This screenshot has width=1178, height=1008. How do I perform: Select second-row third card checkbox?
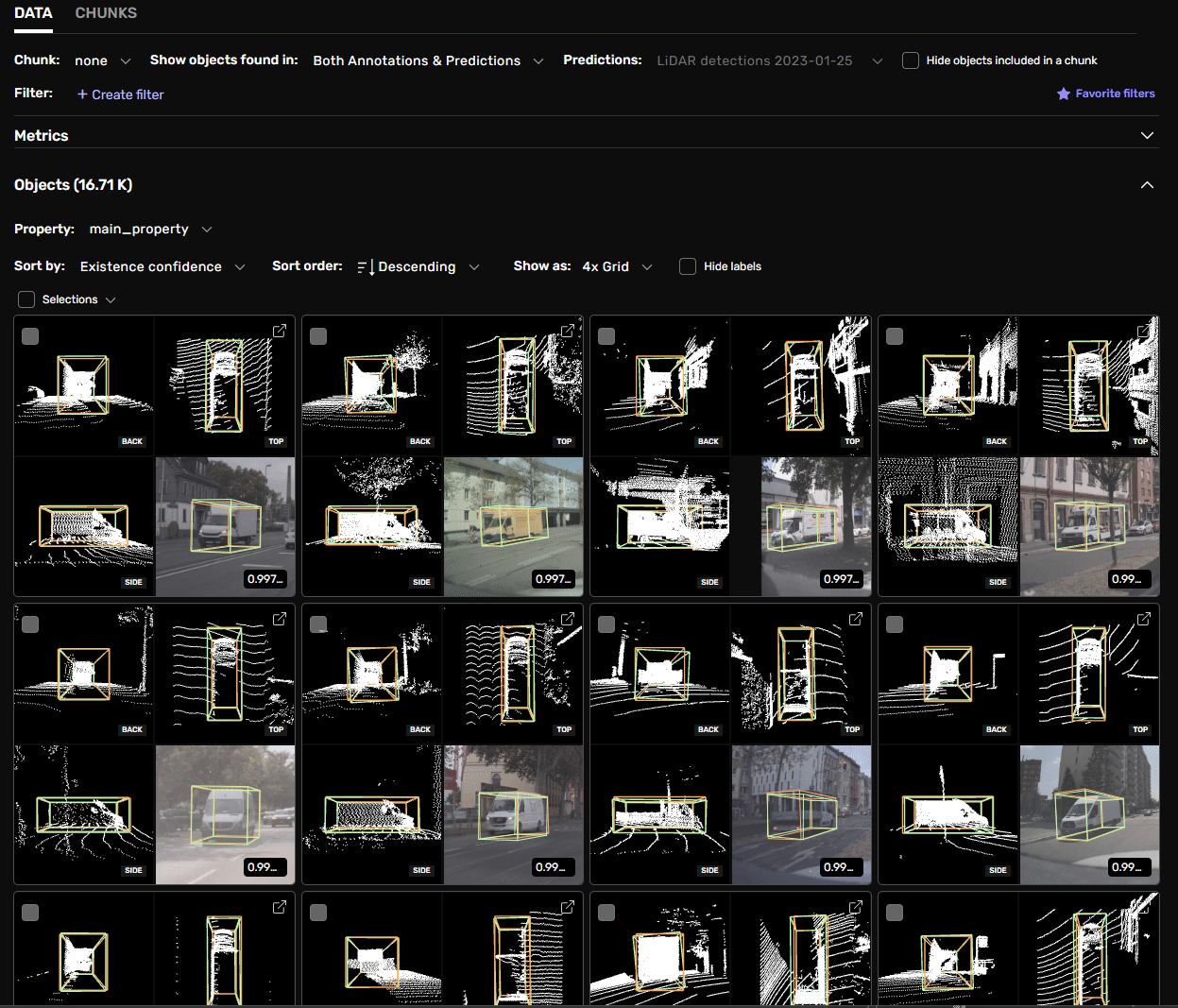coord(606,624)
